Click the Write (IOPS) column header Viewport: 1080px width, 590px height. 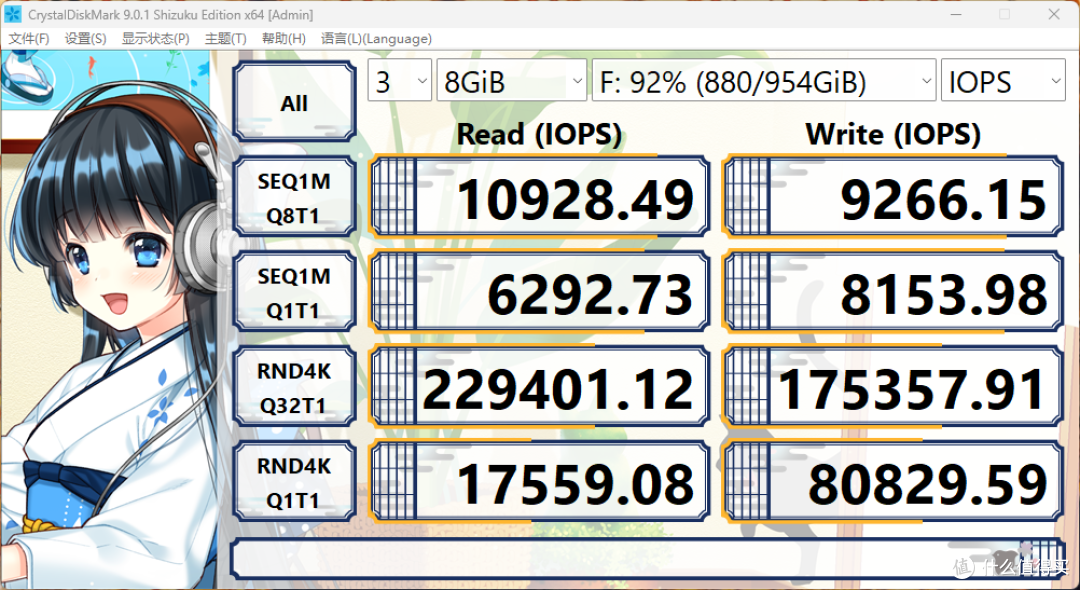point(893,134)
